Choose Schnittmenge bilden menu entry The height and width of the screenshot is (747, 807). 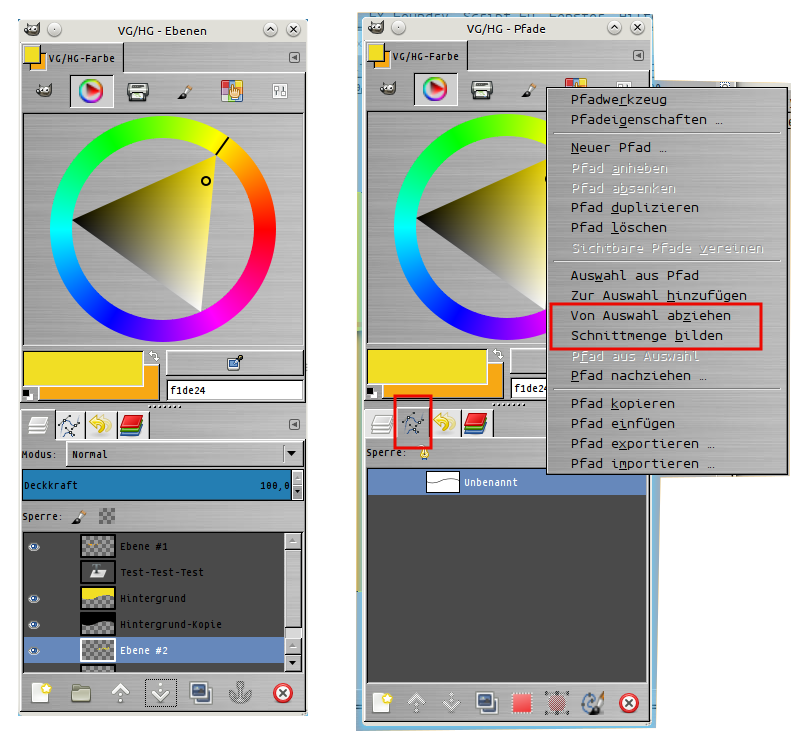pos(646,336)
